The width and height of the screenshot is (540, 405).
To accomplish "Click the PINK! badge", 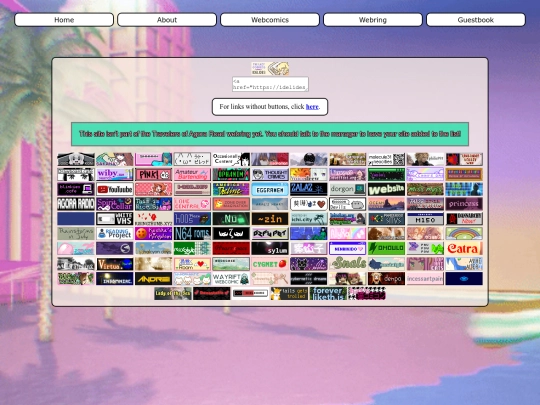I will (154, 174).
